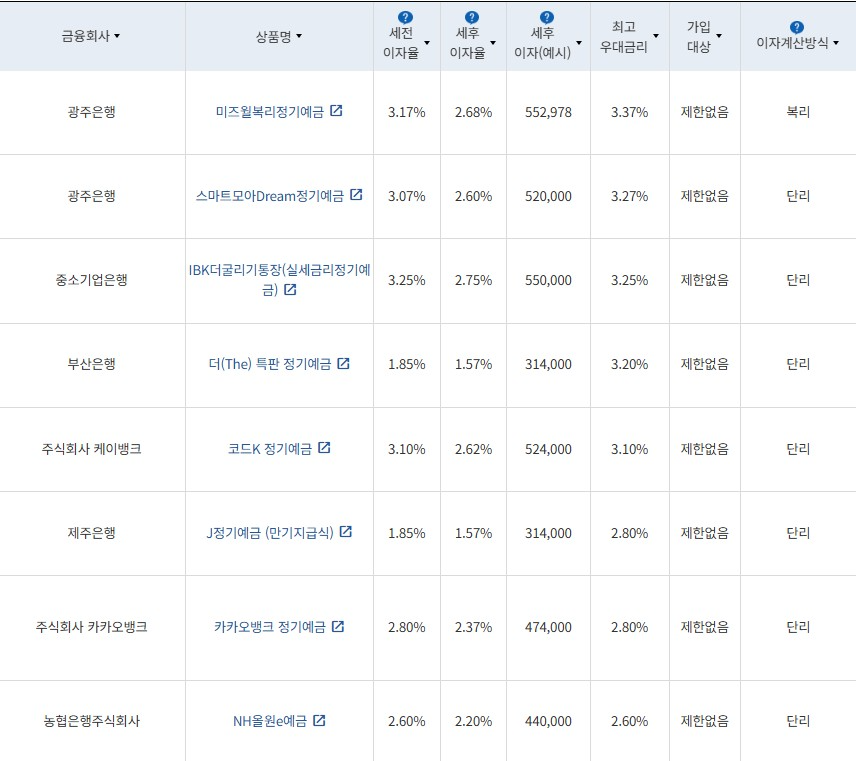The height and width of the screenshot is (761, 856).
Task: Click 520,000 after-tax interest value
Action: click(548, 197)
